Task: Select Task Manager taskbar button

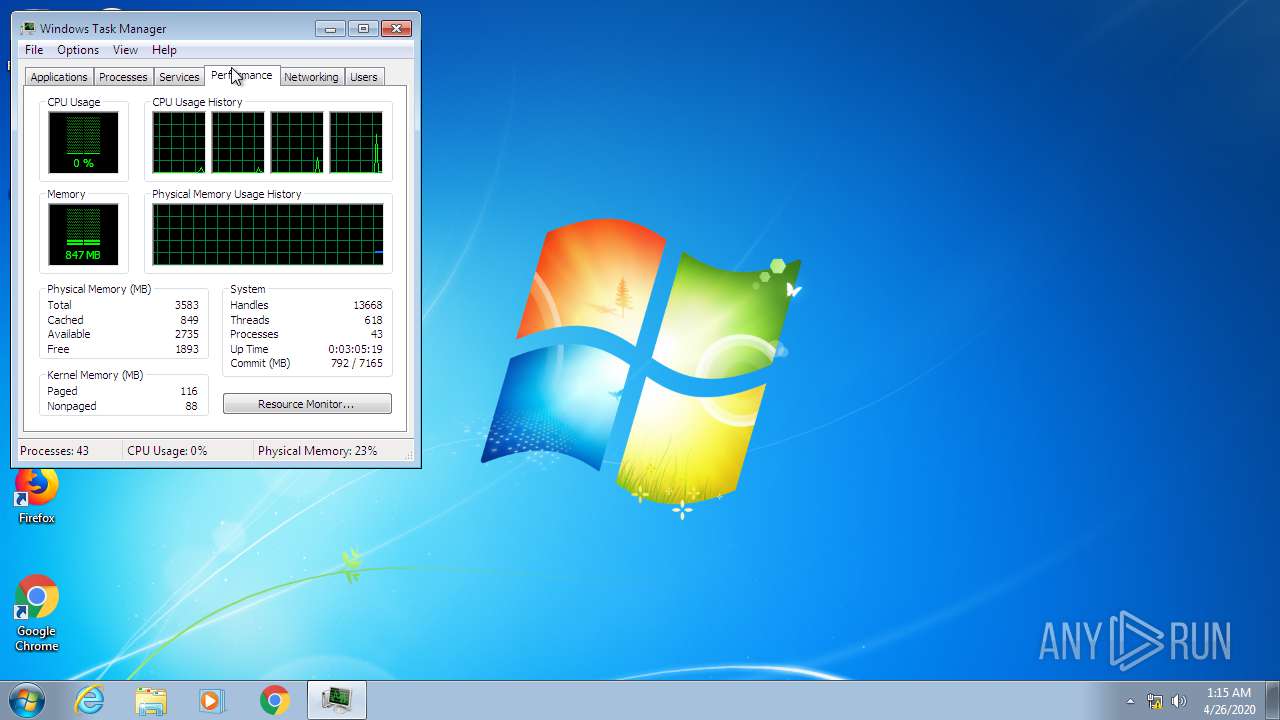Action: click(336, 700)
